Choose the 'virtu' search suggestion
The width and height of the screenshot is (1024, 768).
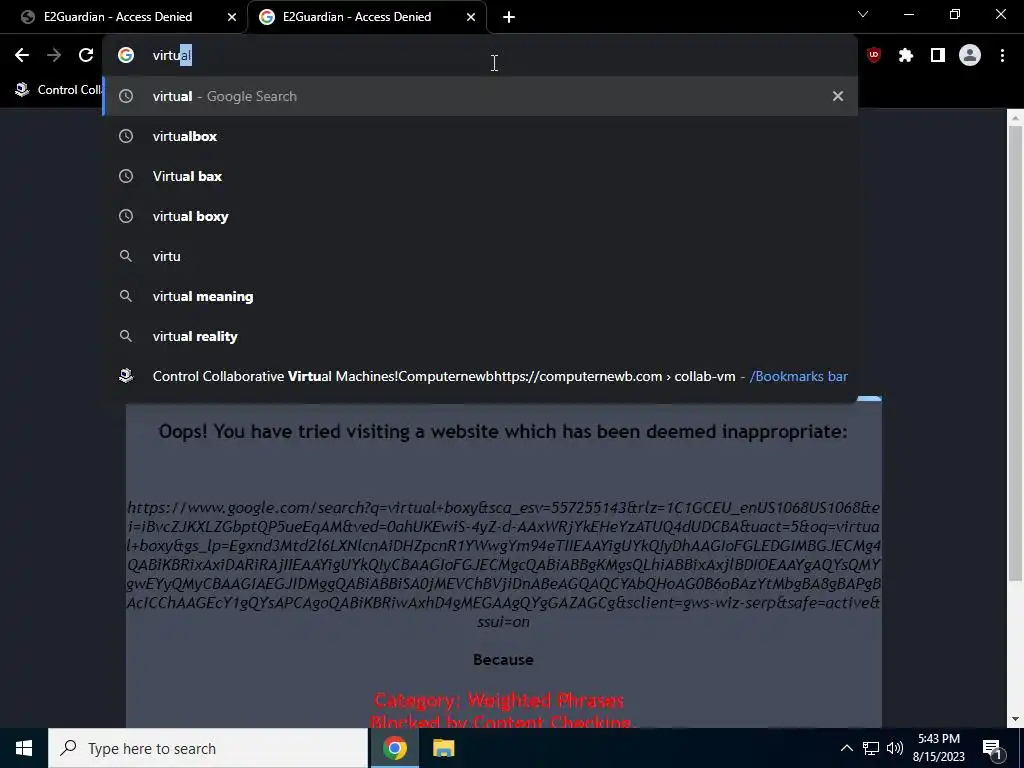pyautogui.click(x=481, y=256)
